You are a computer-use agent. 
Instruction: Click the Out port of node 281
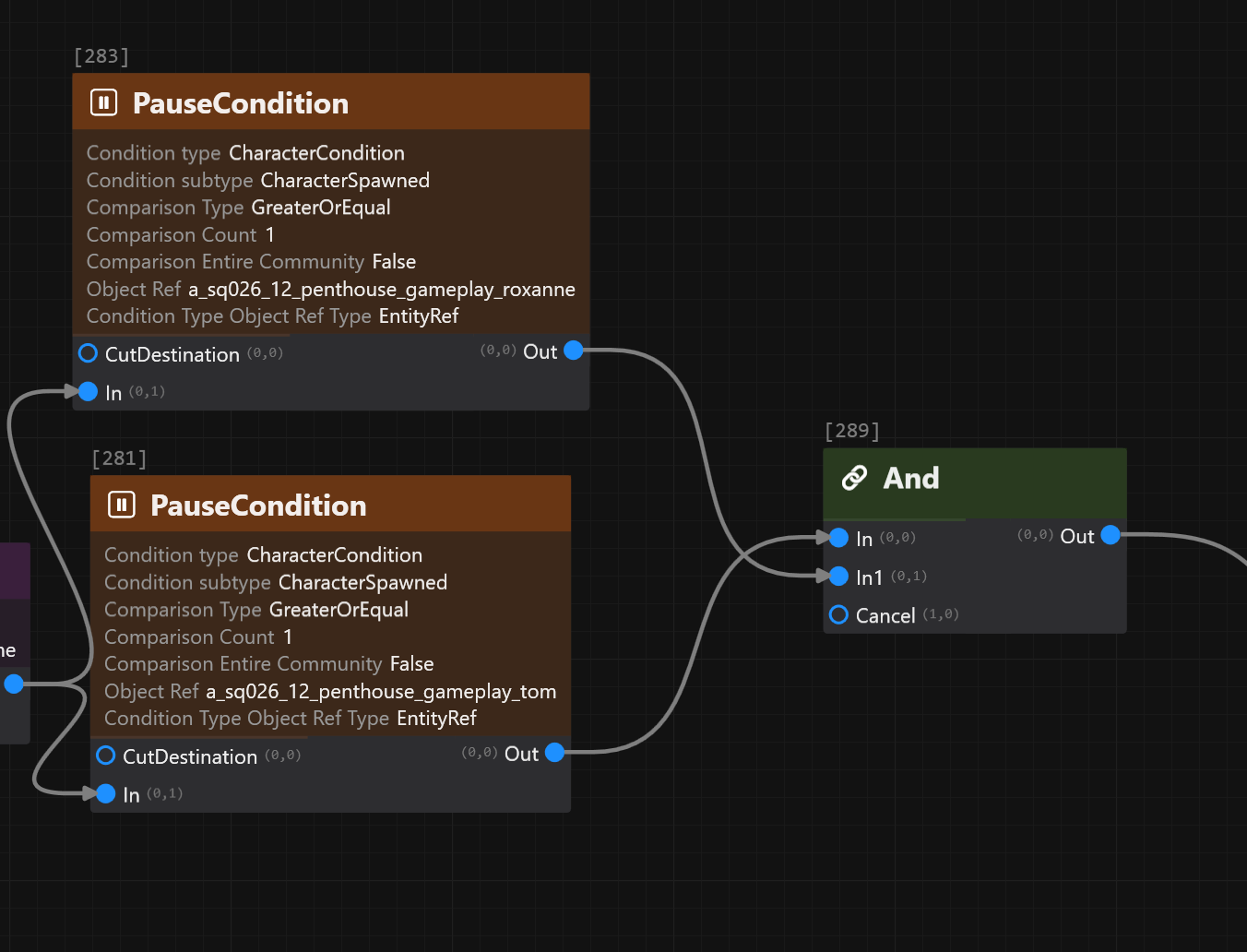(554, 753)
